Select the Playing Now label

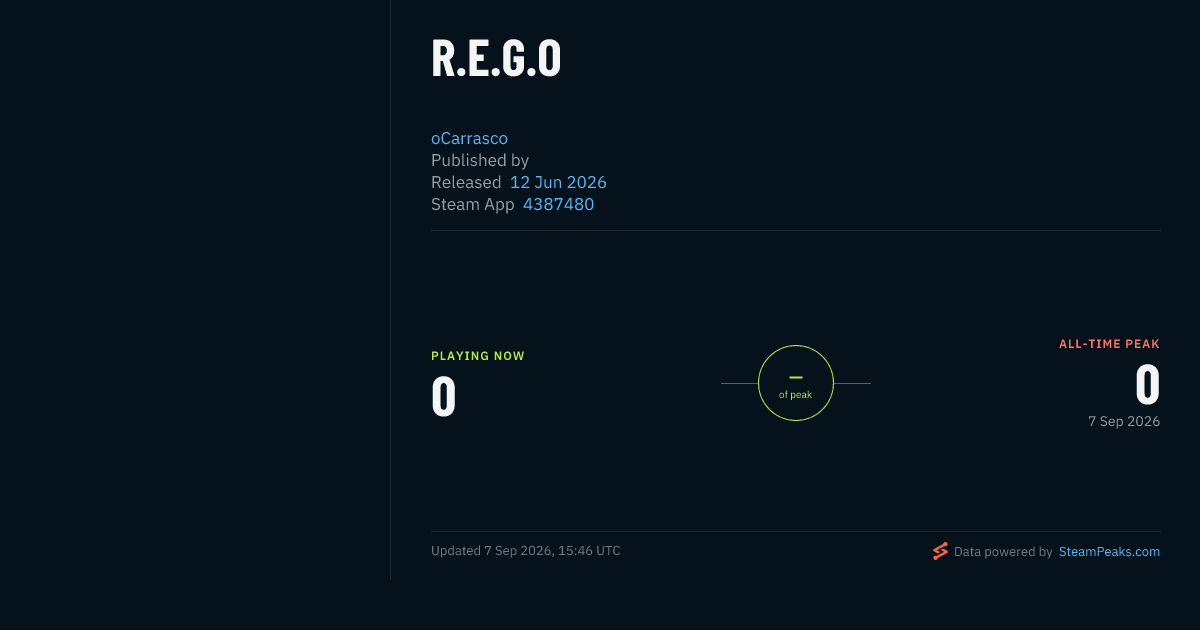(x=478, y=356)
